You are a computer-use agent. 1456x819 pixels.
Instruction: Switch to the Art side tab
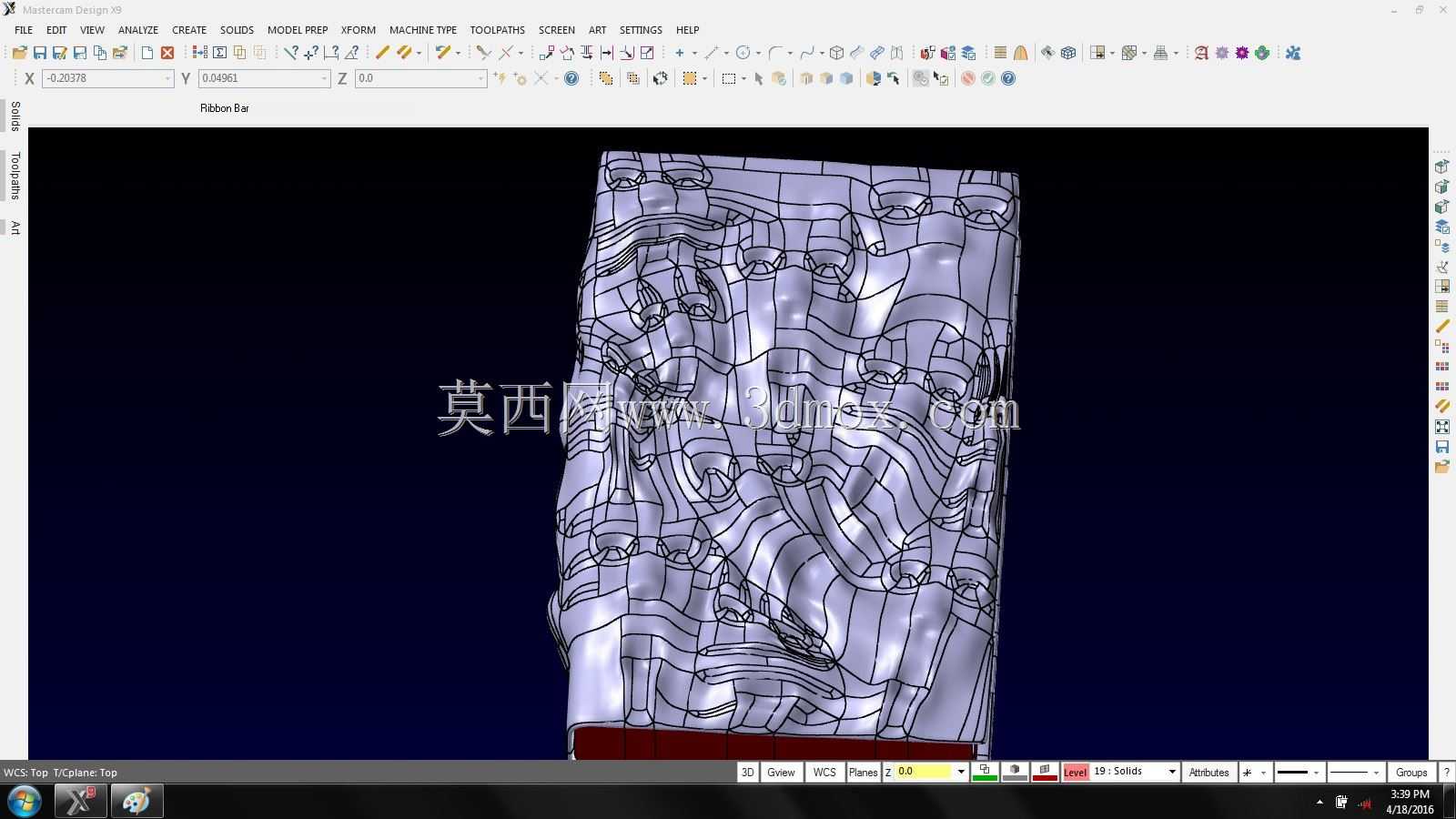tap(15, 227)
